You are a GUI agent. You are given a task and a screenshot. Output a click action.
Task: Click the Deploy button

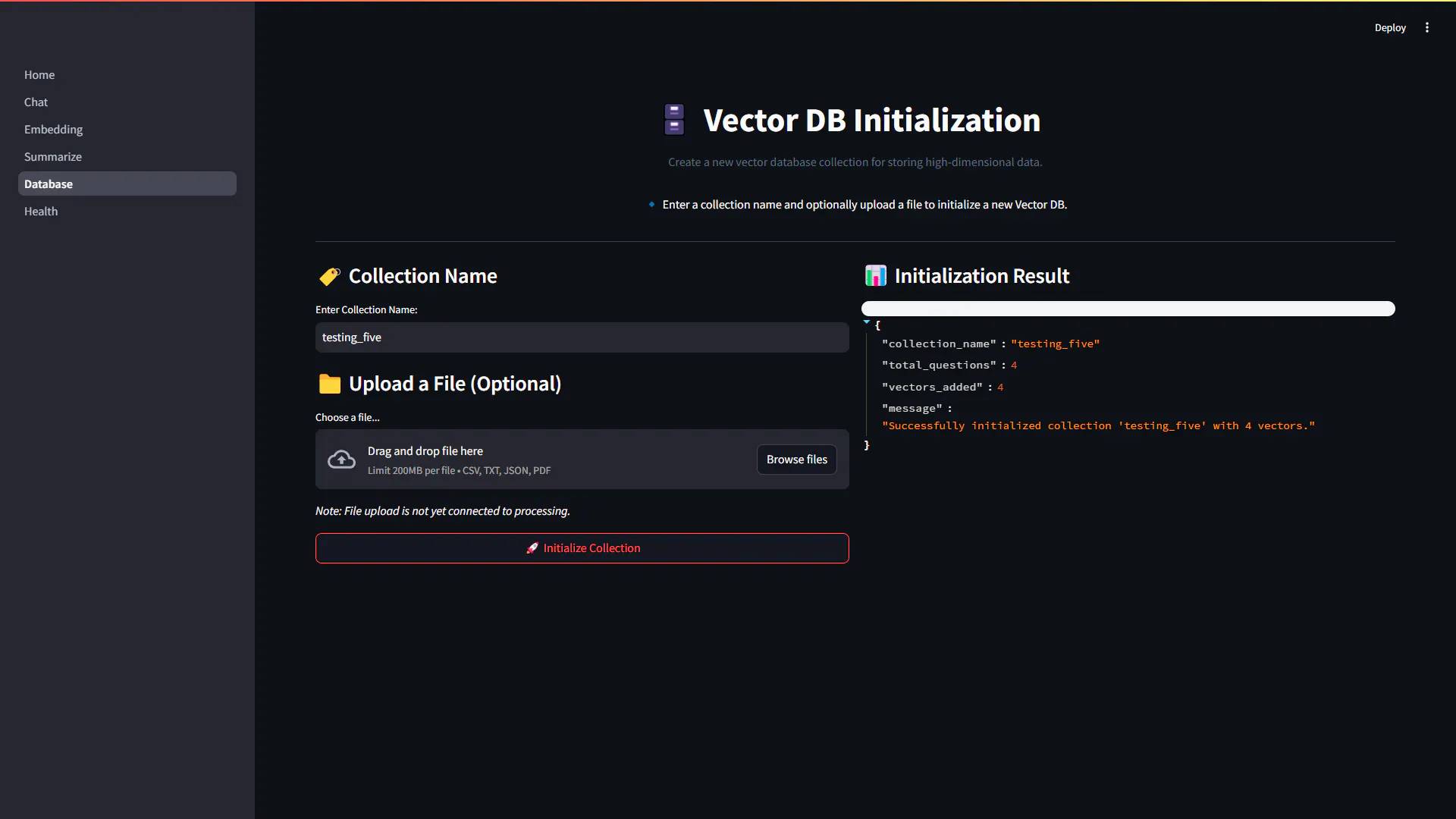point(1390,27)
